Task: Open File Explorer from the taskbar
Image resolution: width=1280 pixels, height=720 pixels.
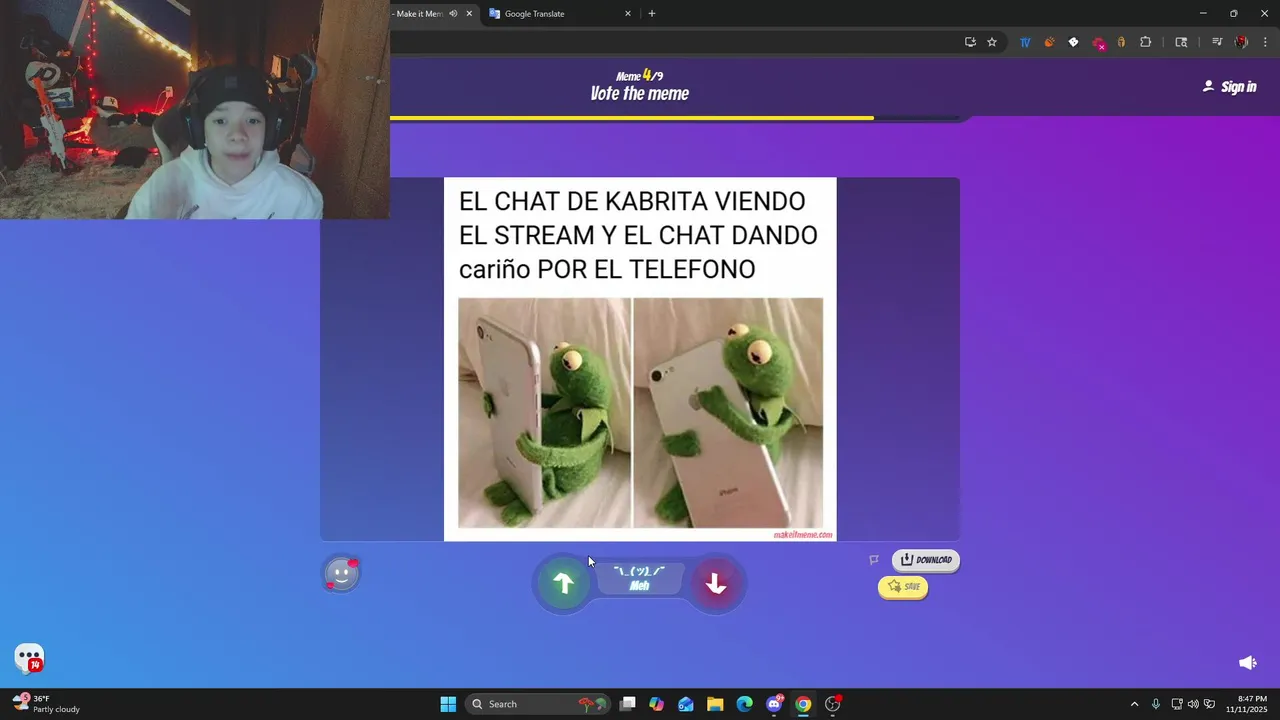Action: (x=715, y=704)
